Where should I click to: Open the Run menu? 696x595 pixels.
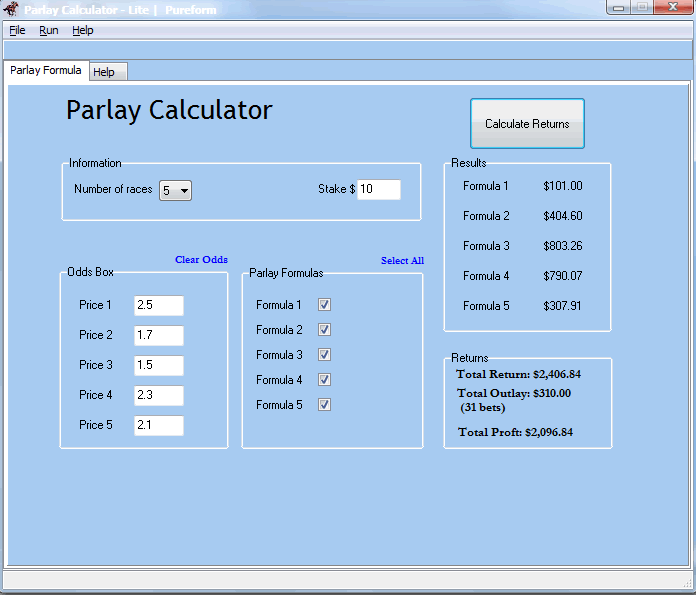tap(49, 30)
